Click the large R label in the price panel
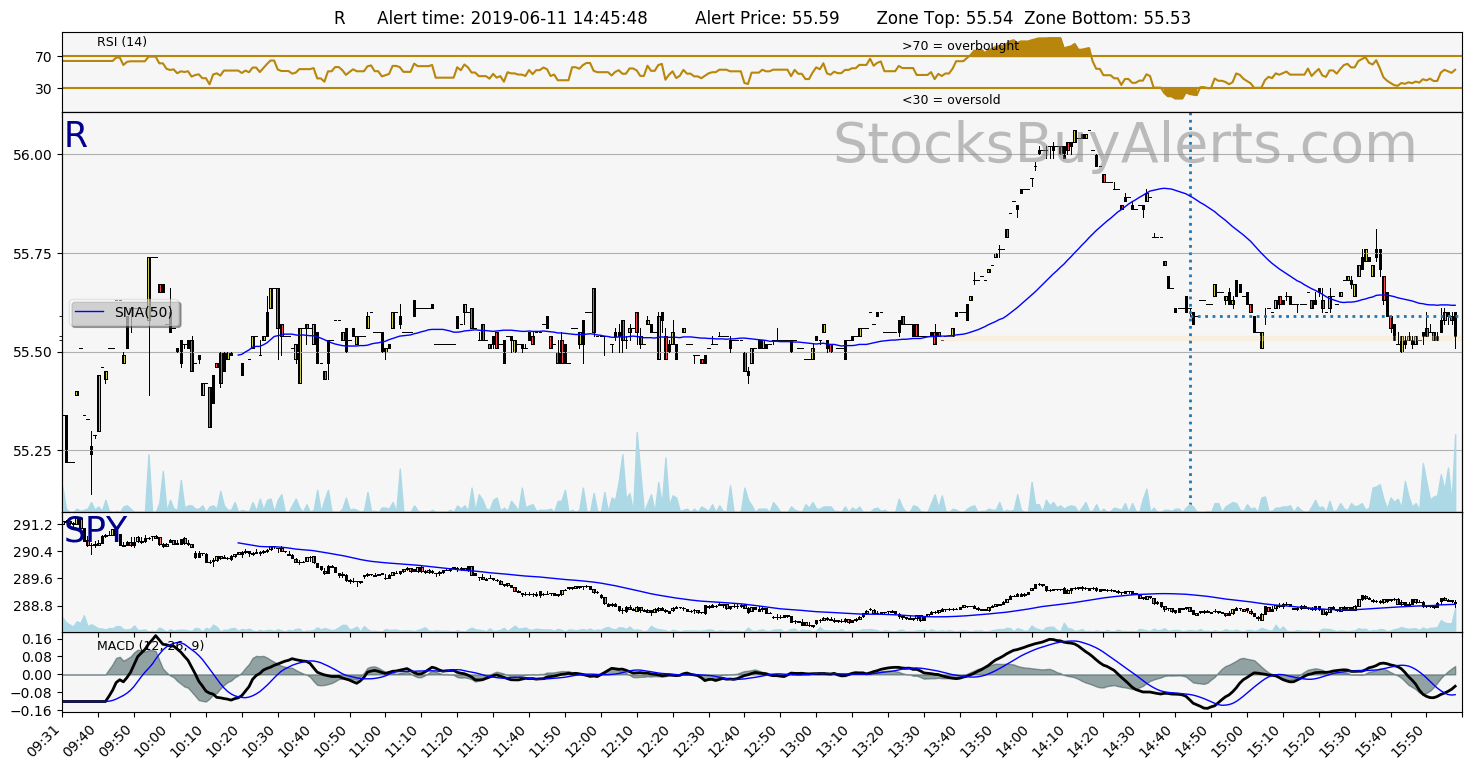Image resolution: width=1475 pixels, height=770 pixels. point(76,136)
